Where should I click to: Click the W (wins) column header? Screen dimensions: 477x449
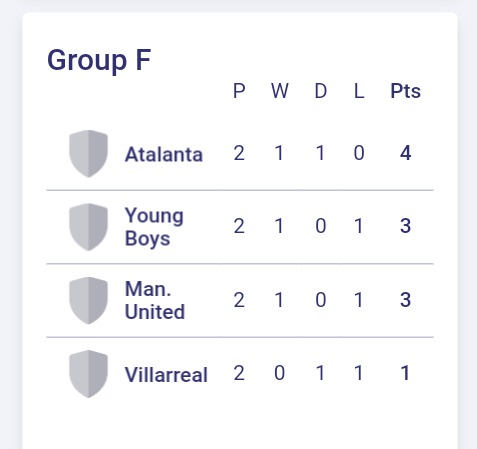point(279,91)
